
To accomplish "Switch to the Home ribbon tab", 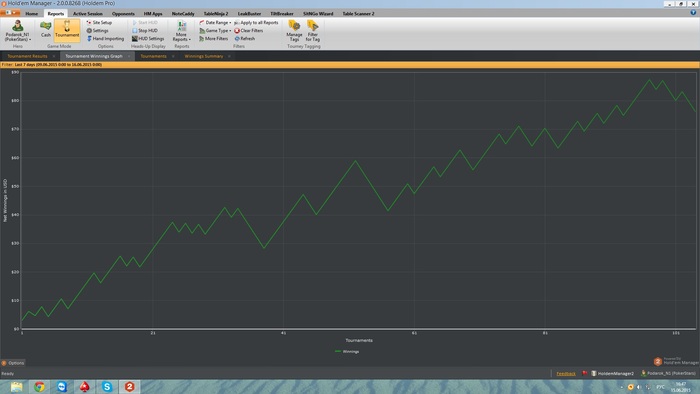I will (32, 13).
